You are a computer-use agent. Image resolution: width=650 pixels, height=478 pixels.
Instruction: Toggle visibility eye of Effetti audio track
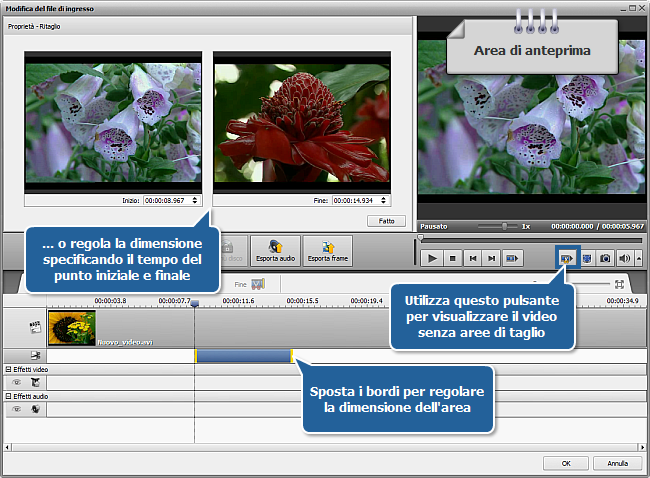click(16, 409)
